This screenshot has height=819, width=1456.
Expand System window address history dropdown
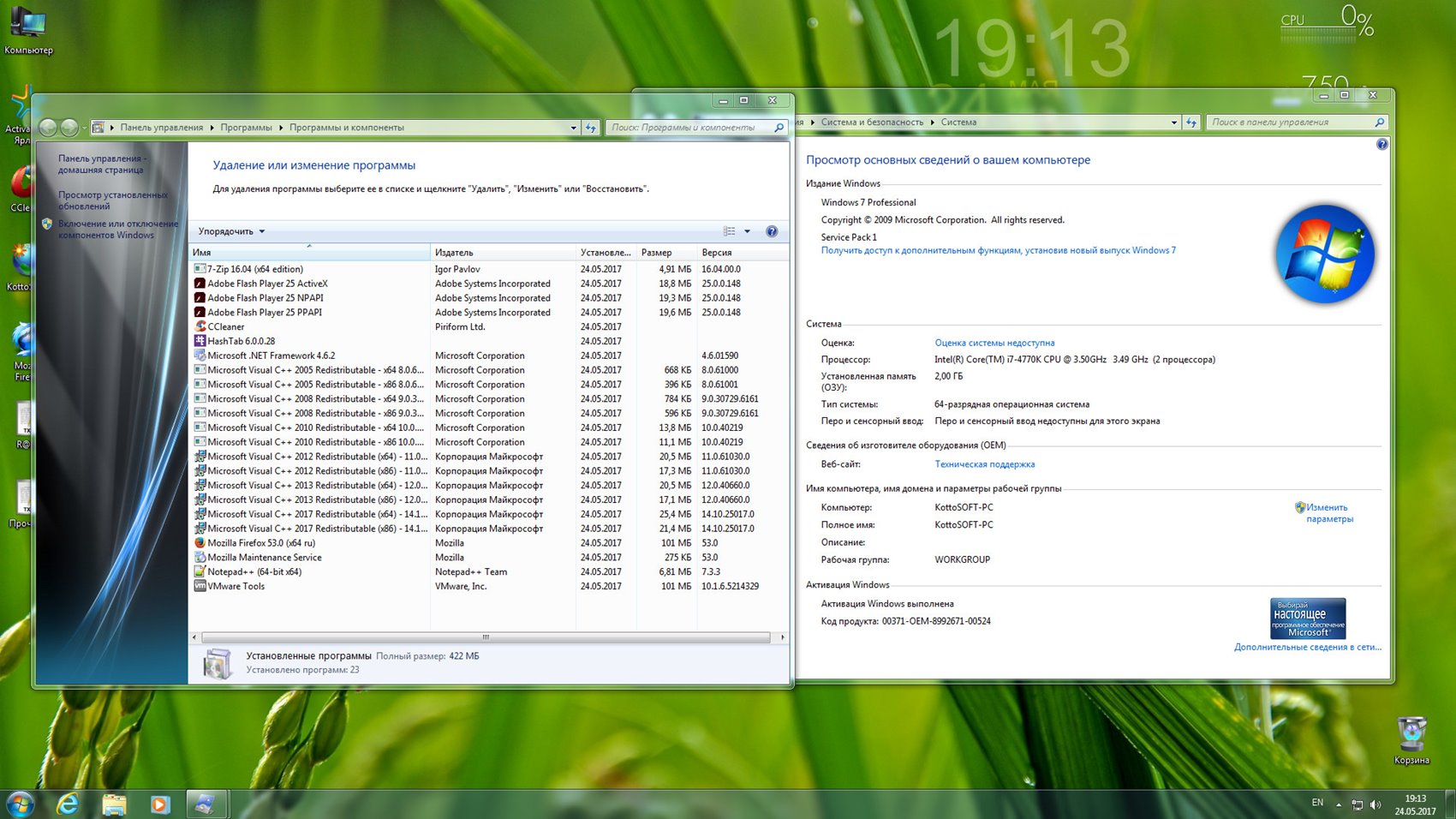1173,123
